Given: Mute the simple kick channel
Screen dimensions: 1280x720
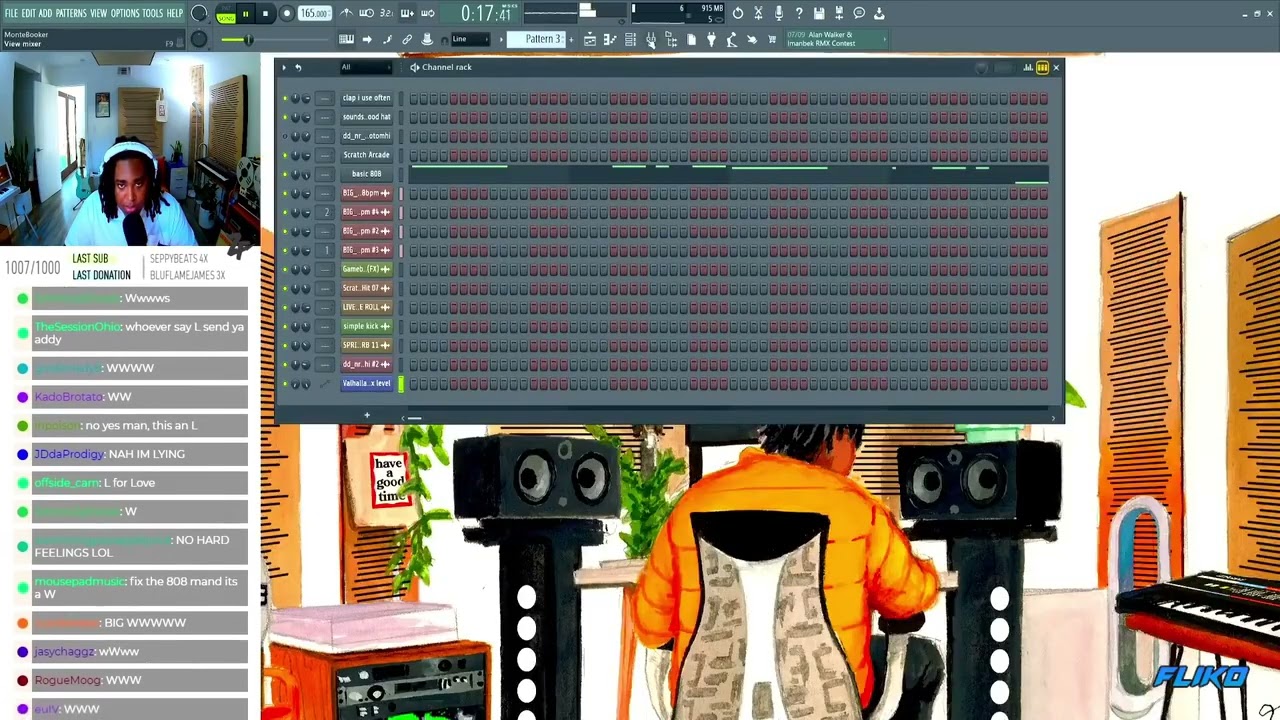Looking at the screenshot, I should click(285, 326).
